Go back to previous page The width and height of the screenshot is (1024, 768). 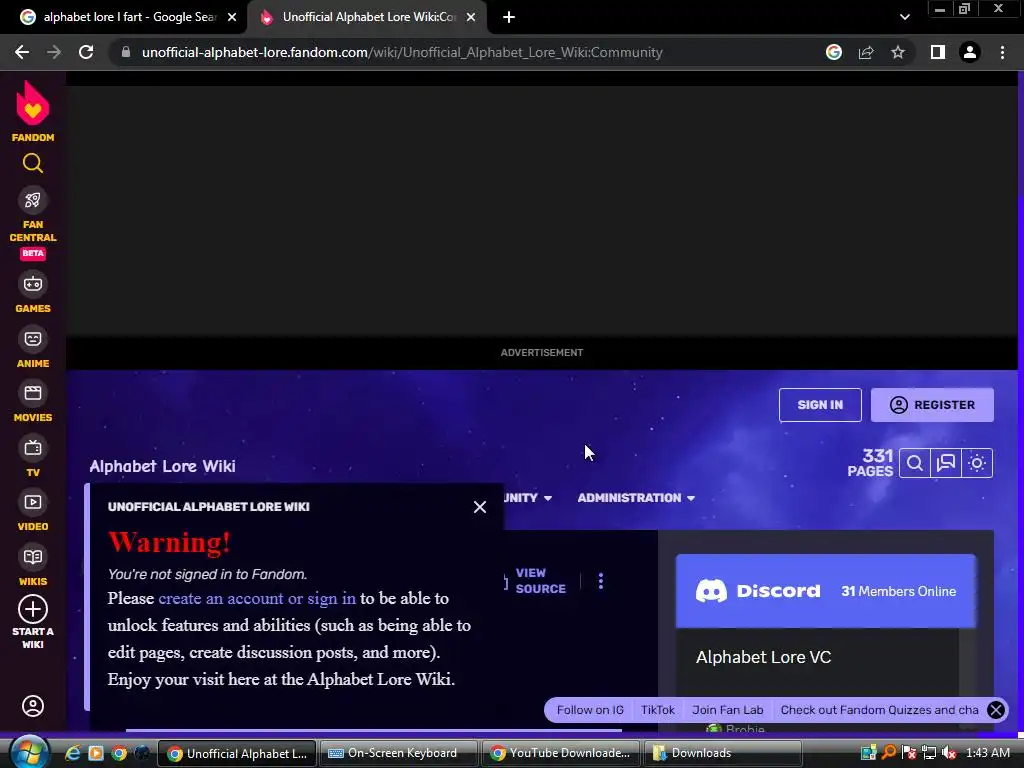point(22,52)
